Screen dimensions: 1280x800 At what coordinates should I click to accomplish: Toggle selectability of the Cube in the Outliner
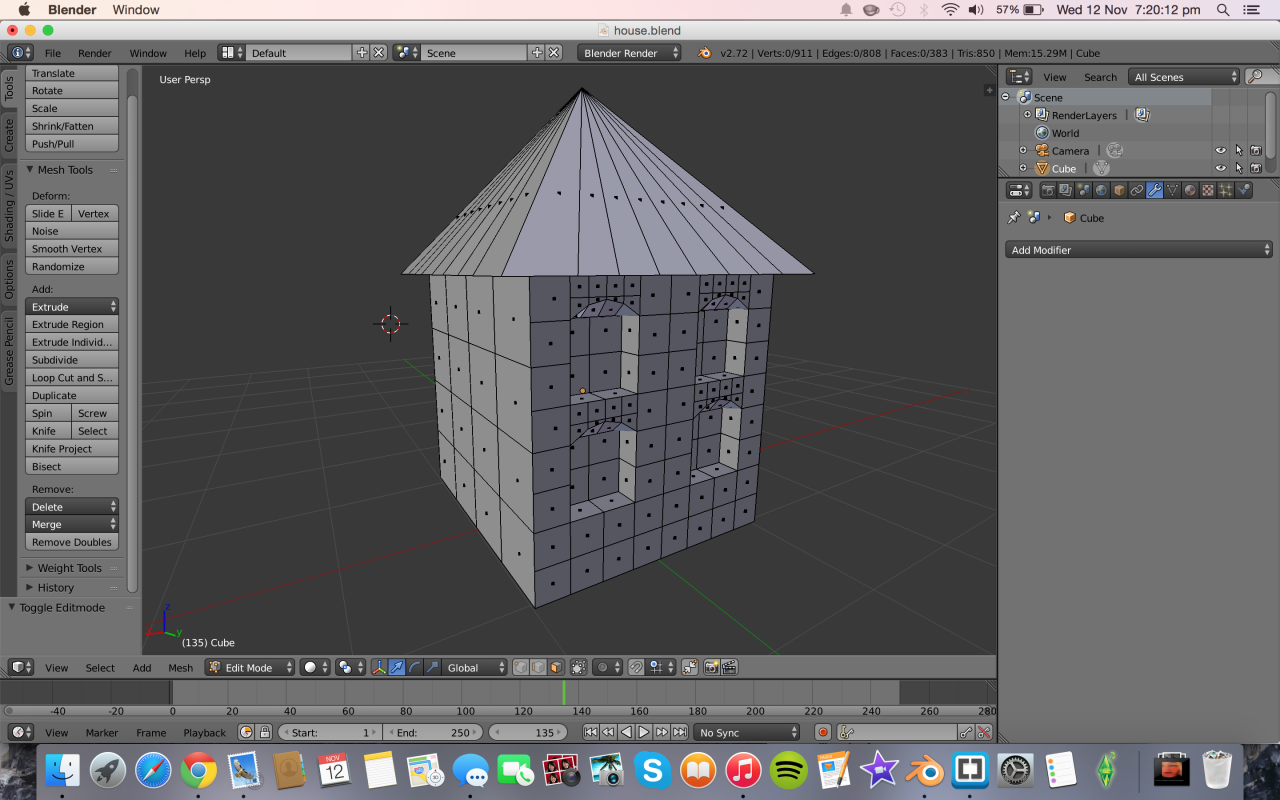point(1240,168)
